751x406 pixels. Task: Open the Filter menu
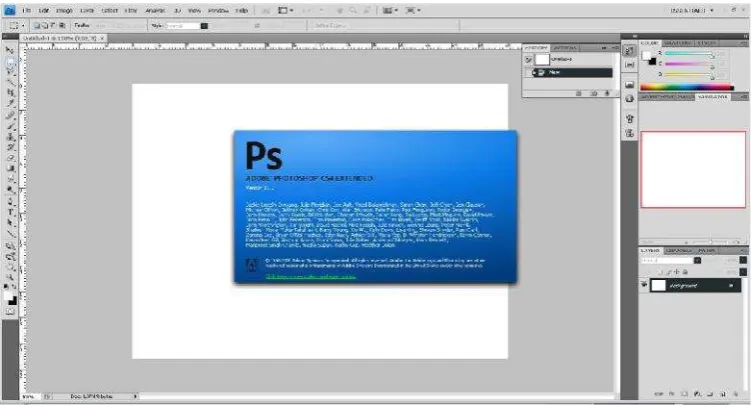coord(131,10)
